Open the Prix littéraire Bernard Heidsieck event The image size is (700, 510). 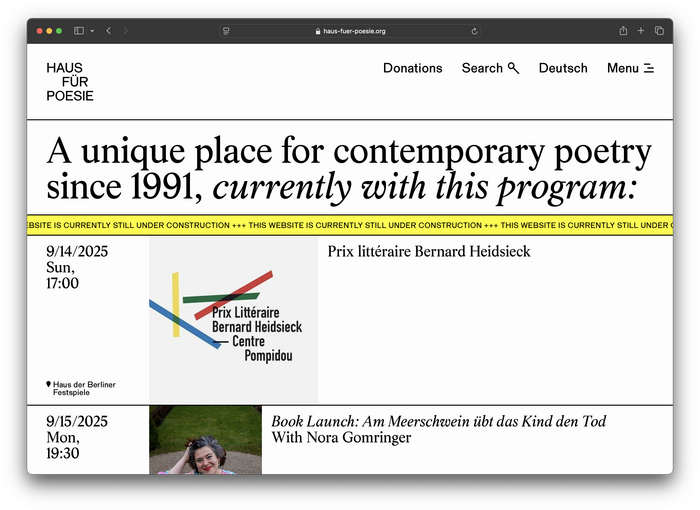(x=429, y=251)
